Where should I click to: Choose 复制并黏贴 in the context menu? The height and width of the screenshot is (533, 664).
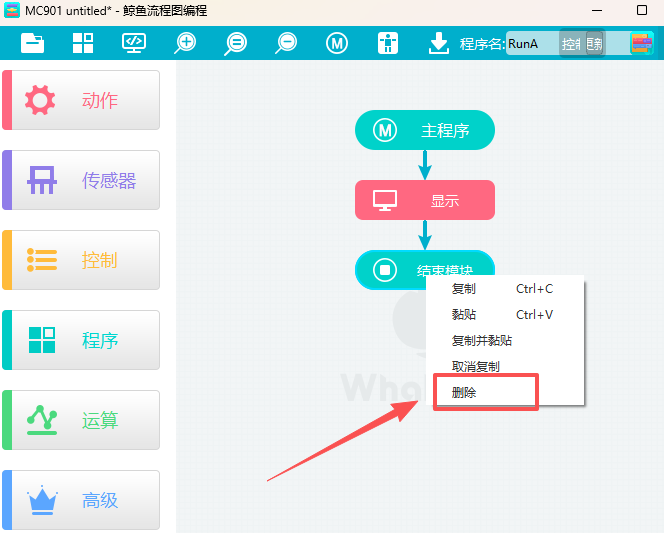(482, 341)
